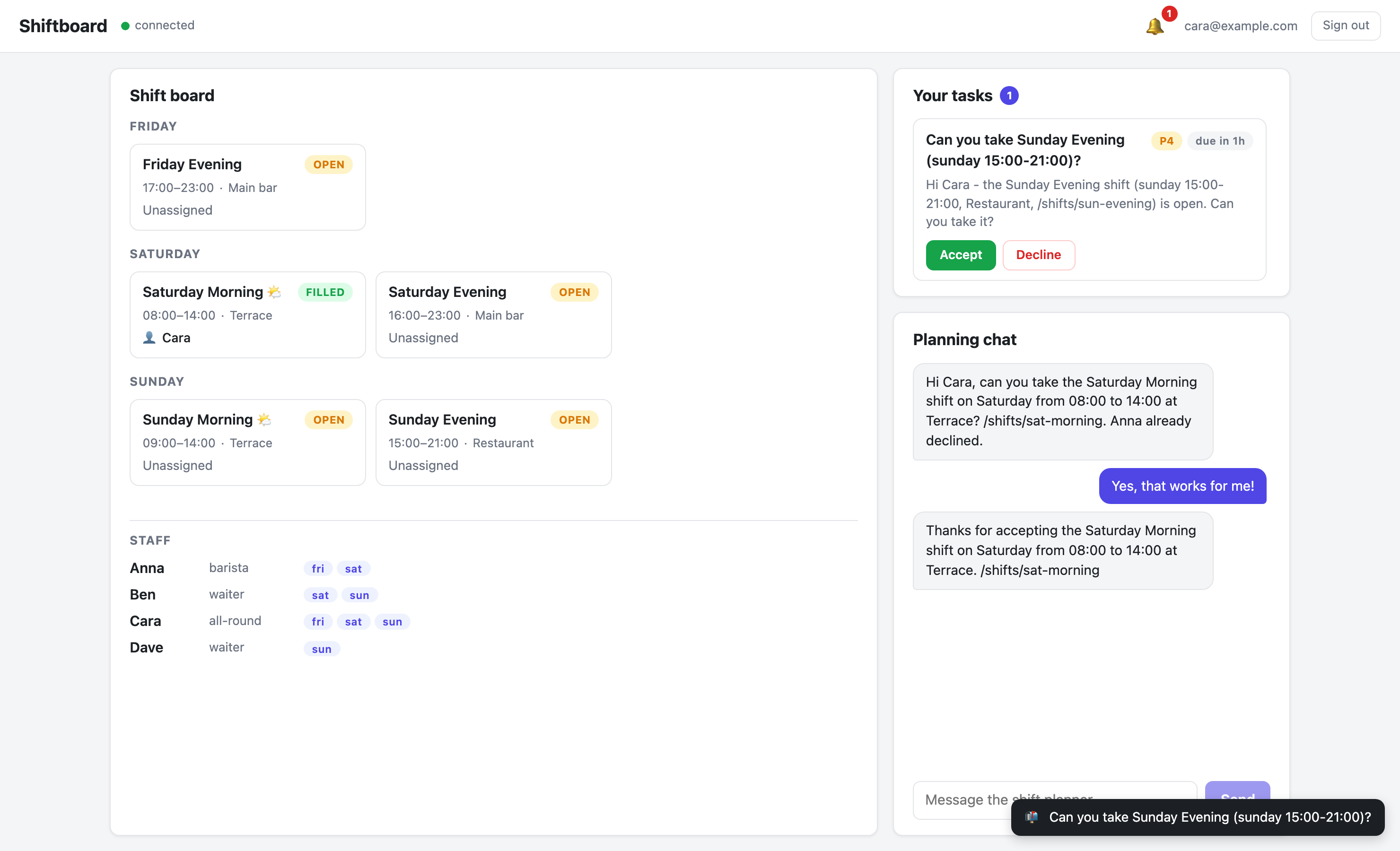
Task: Click the 'Yes, that works for me!' message
Action: (x=1182, y=486)
